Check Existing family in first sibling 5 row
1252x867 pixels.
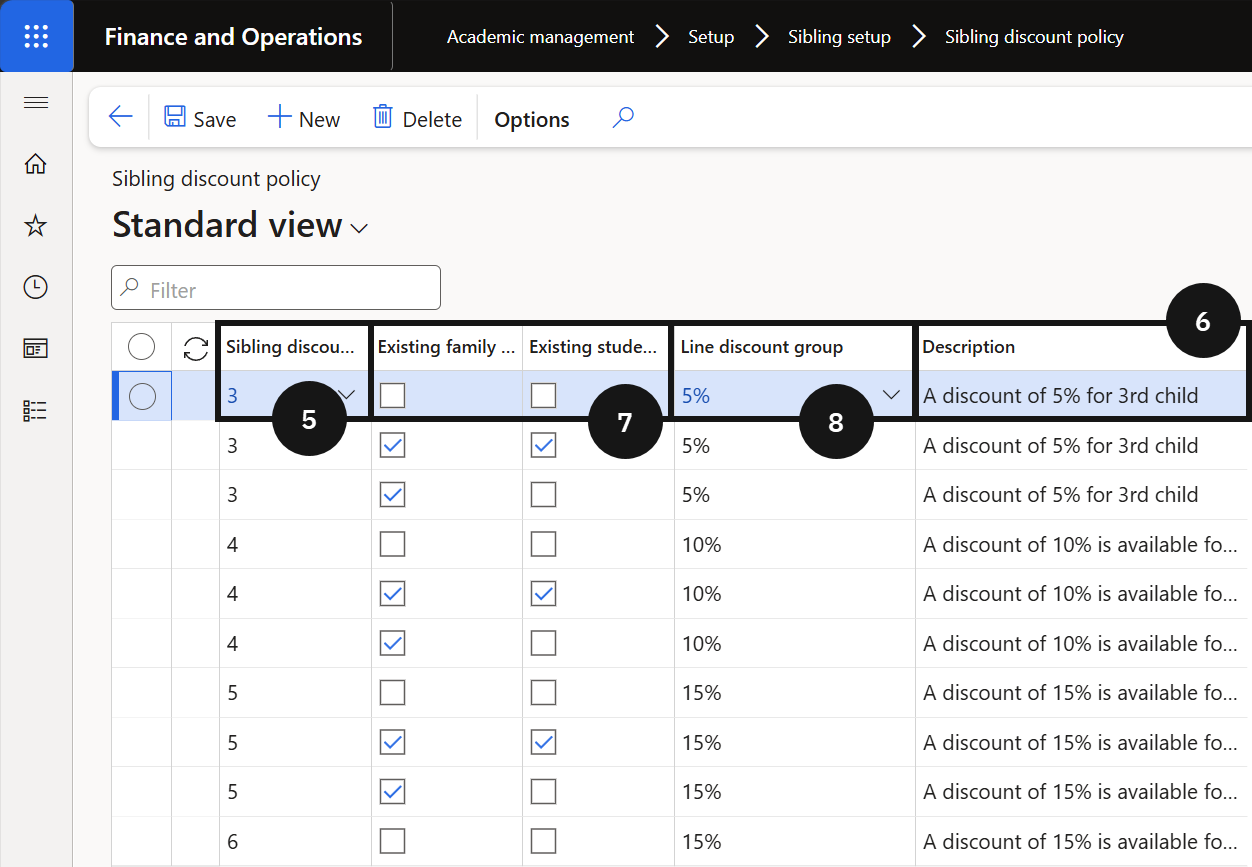click(393, 692)
